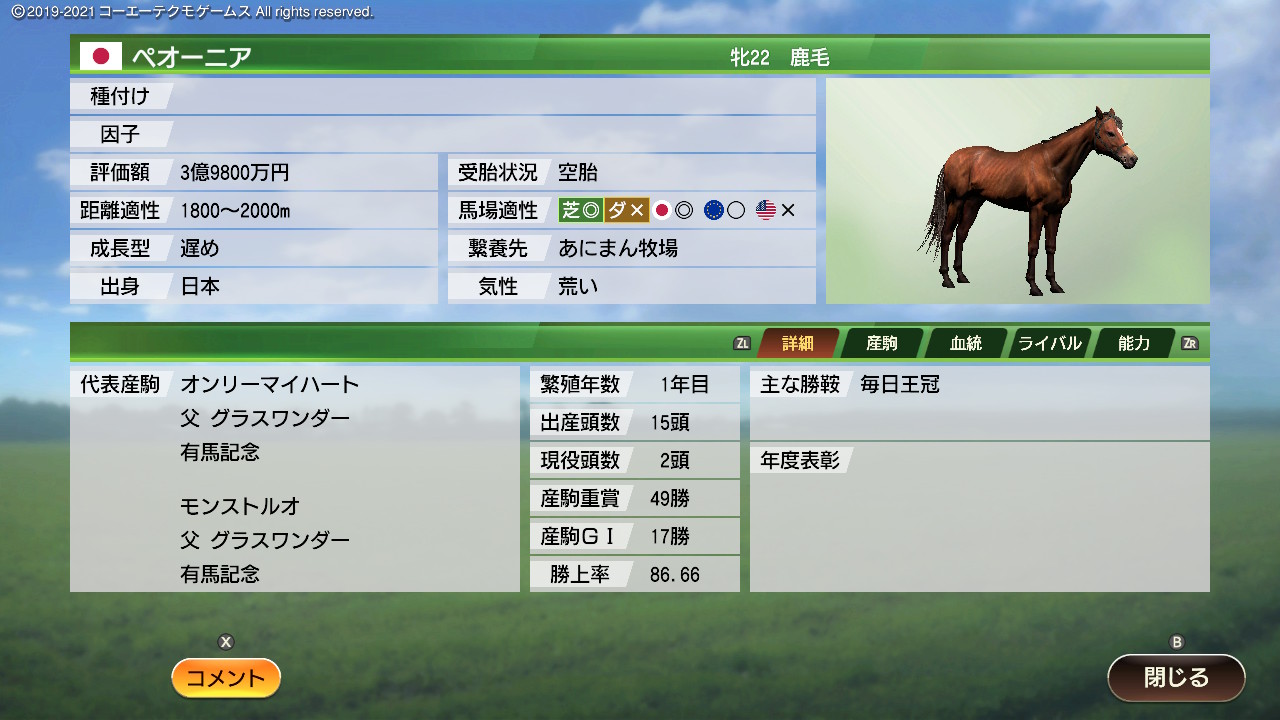Click the dirt ダ aptitude badge
This screenshot has width=1280, height=720.
(x=627, y=210)
